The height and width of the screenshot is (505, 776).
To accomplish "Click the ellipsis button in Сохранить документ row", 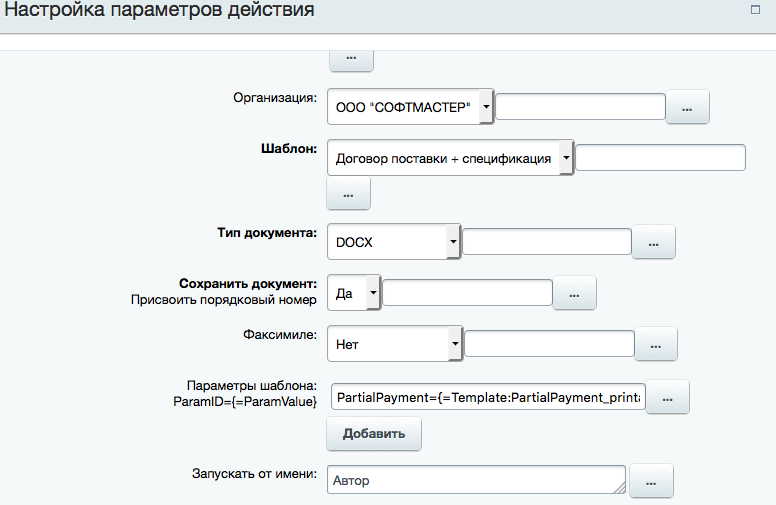I will (575, 293).
